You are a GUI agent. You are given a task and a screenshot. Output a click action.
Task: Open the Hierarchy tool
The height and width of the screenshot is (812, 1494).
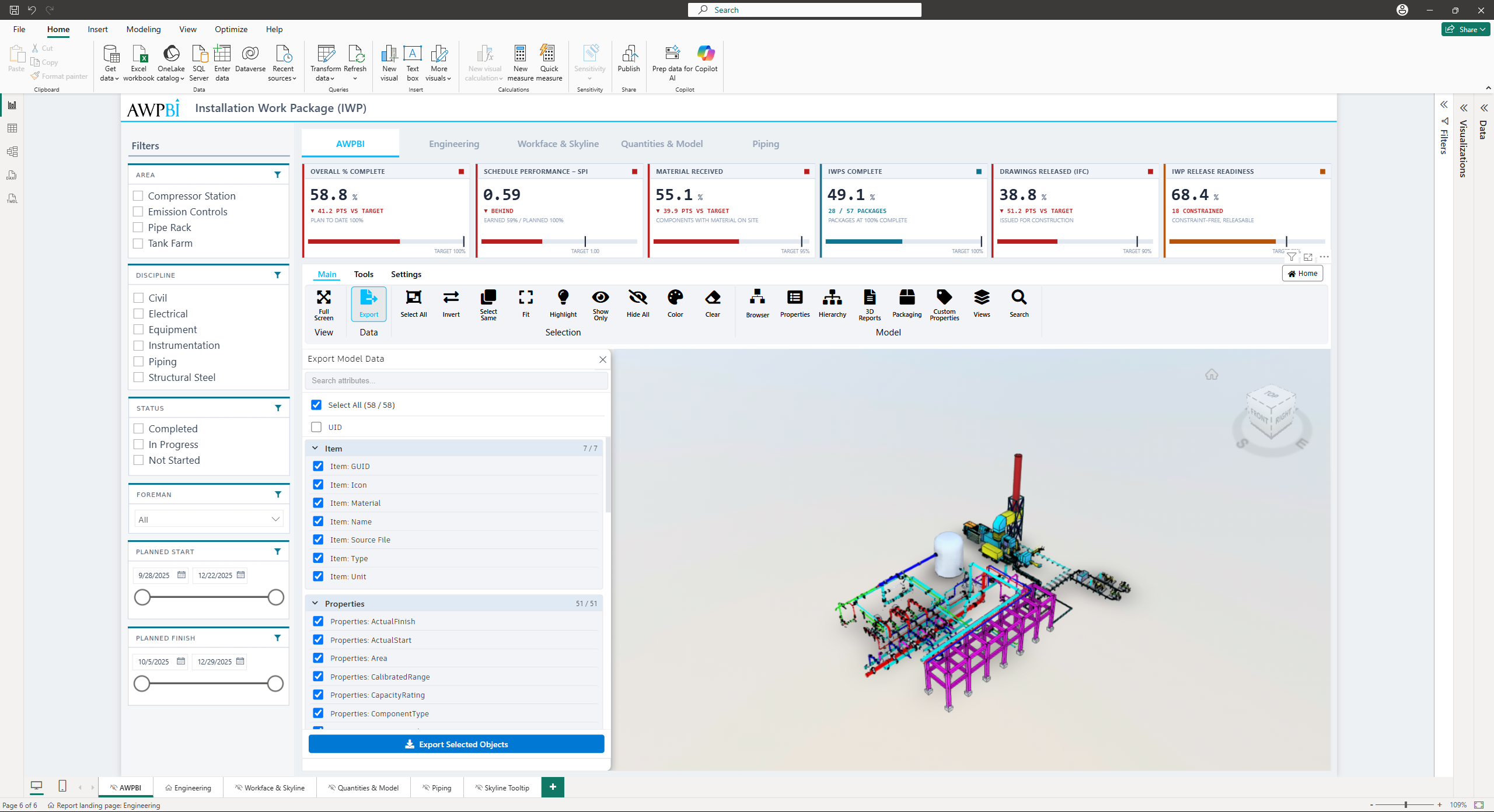(x=832, y=304)
